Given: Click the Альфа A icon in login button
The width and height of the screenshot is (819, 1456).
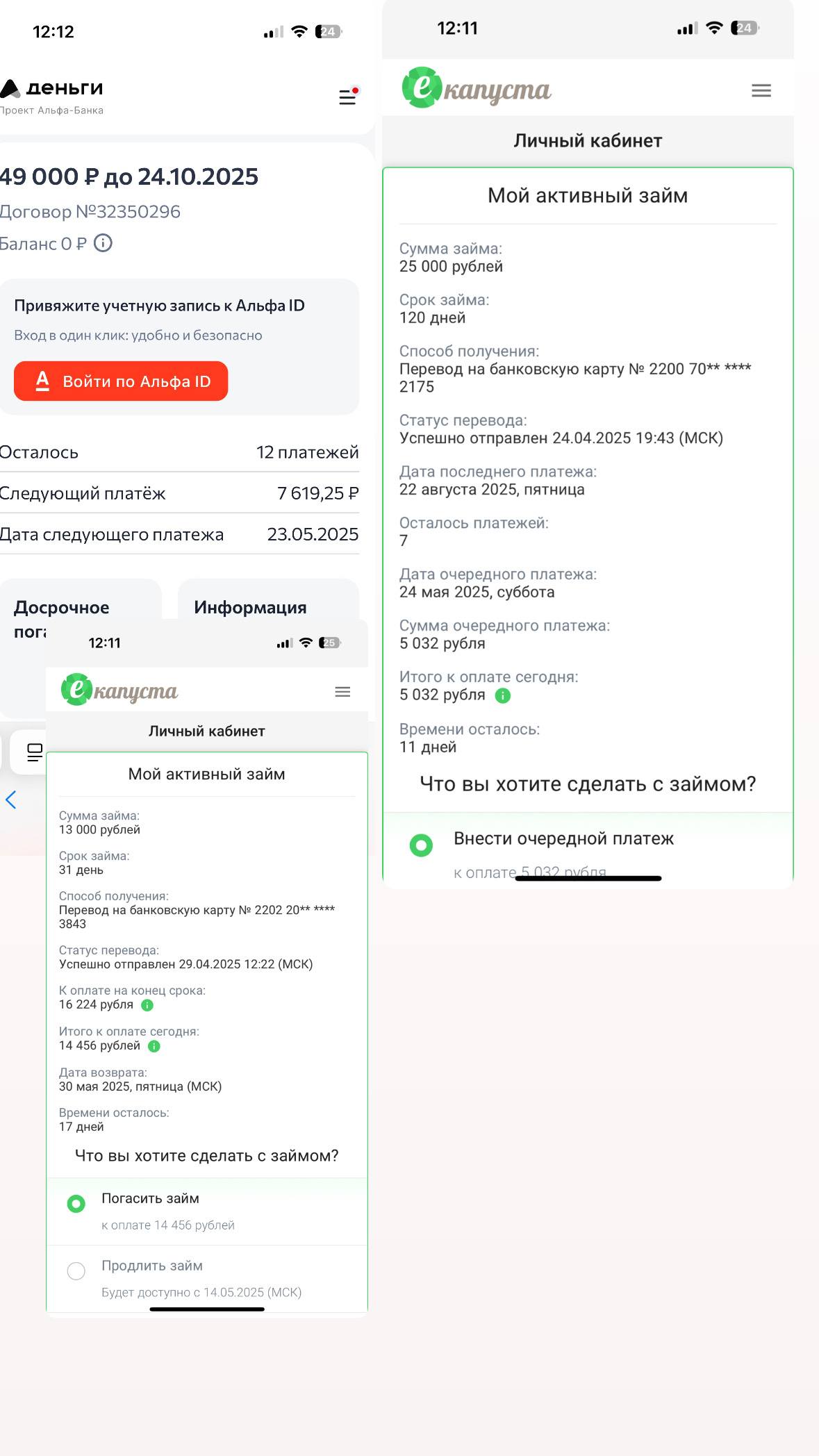Looking at the screenshot, I should pos(43,381).
